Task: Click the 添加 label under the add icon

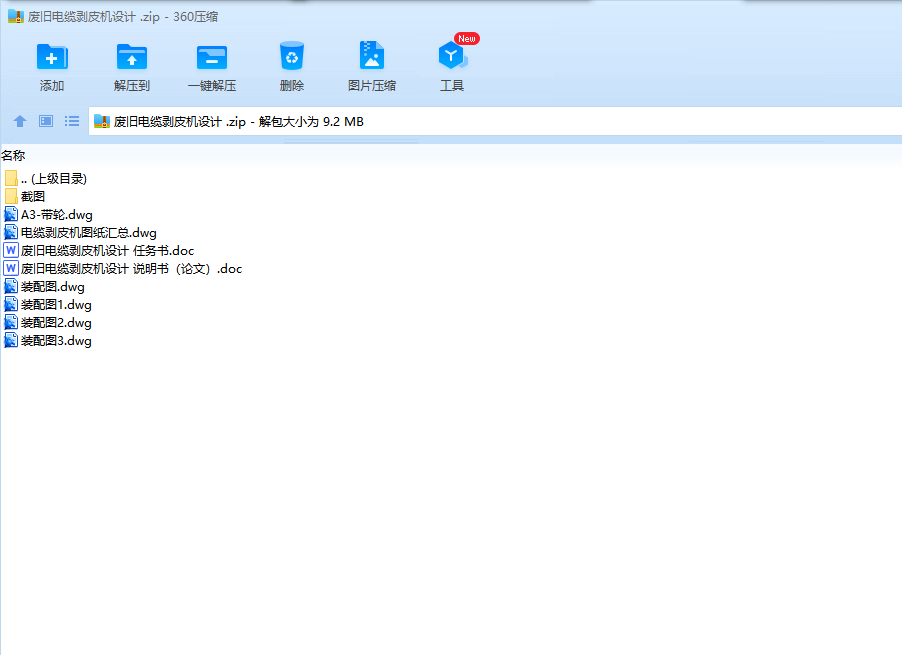Action: click(52, 86)
